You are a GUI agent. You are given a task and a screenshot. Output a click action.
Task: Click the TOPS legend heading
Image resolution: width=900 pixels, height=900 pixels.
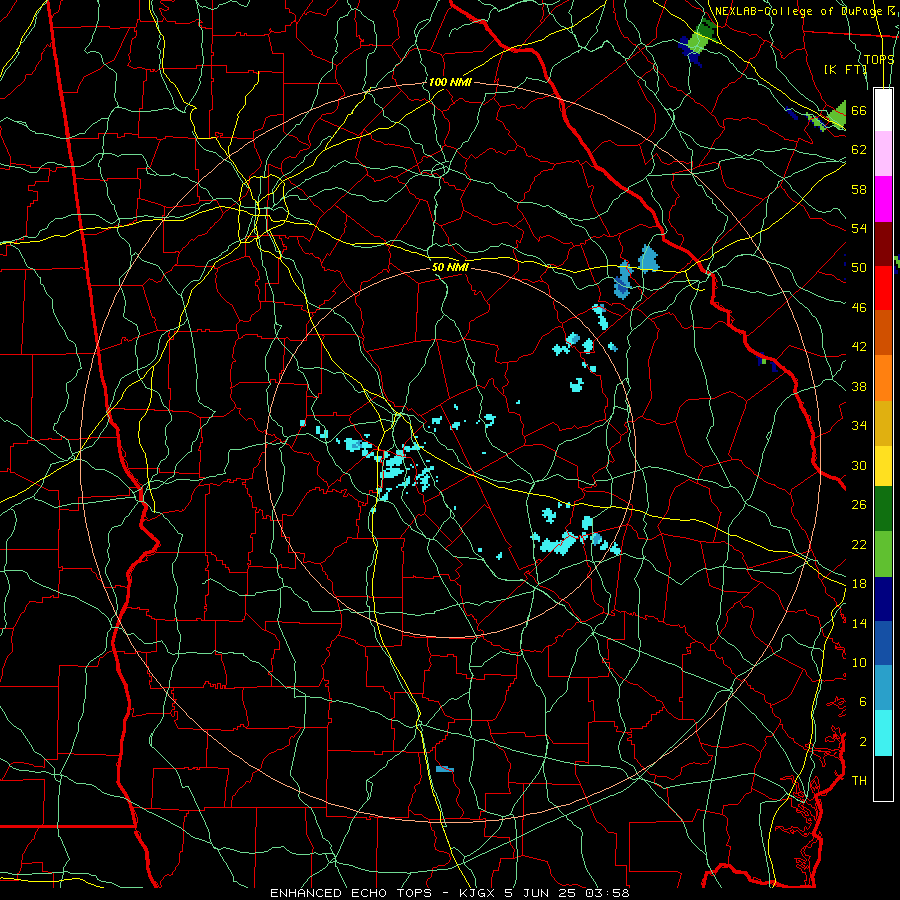click(x=879, y=59)
